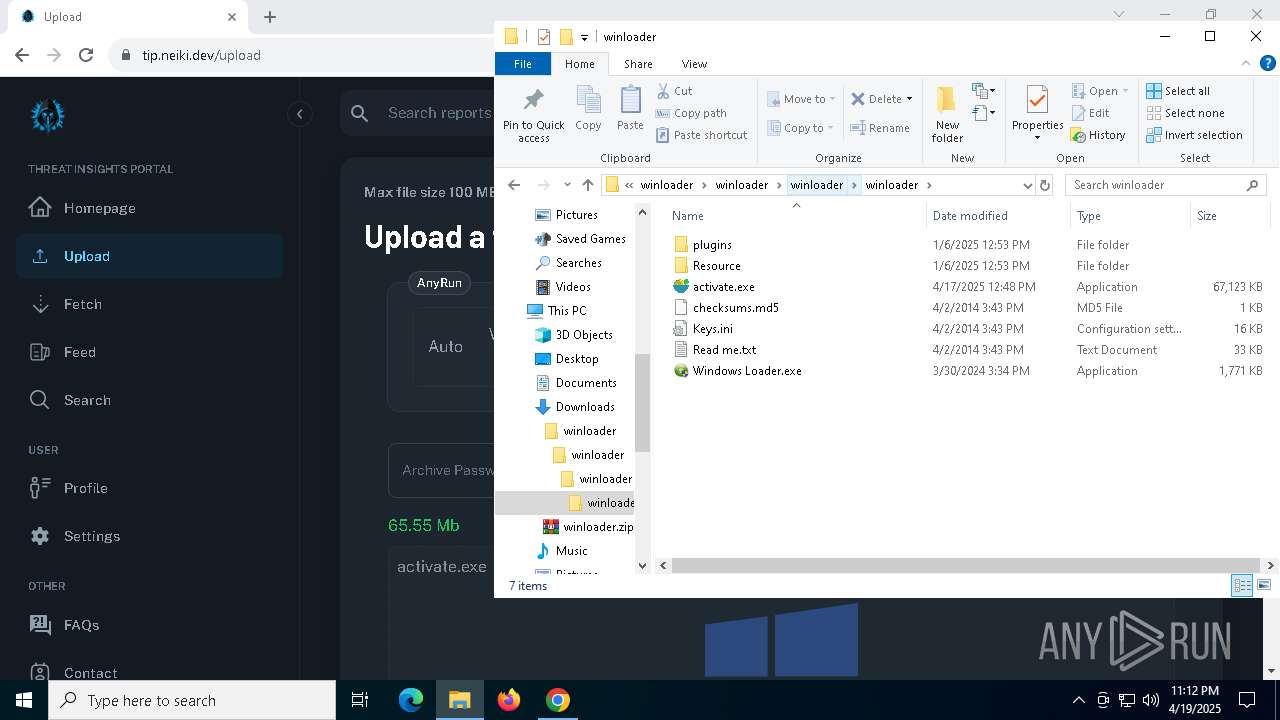Open a new browser tab
The height and width of the screenshot is (720, 1280).
[270, 17]
